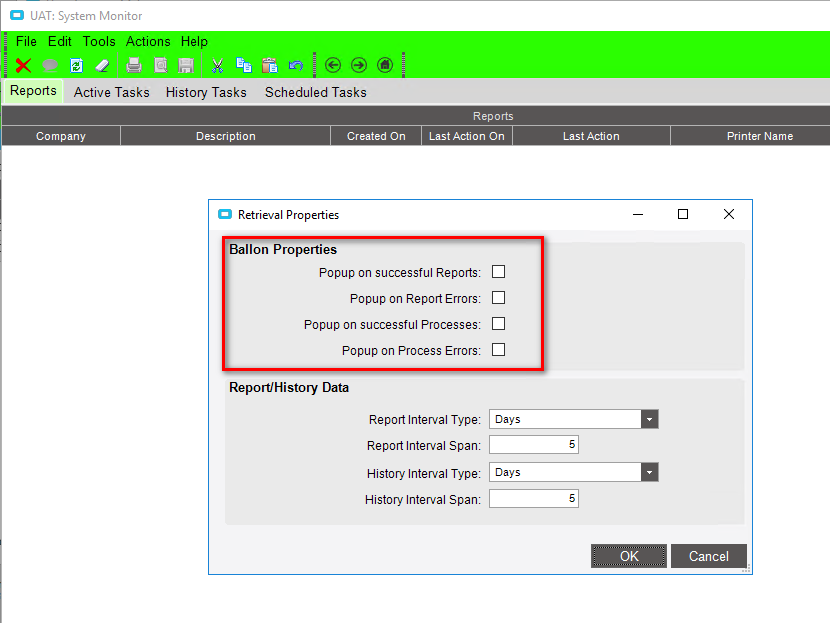Viewport: 830px width, 623px height.
Task: Dismiss dialog with Cancel button
Action: [709, 556]
